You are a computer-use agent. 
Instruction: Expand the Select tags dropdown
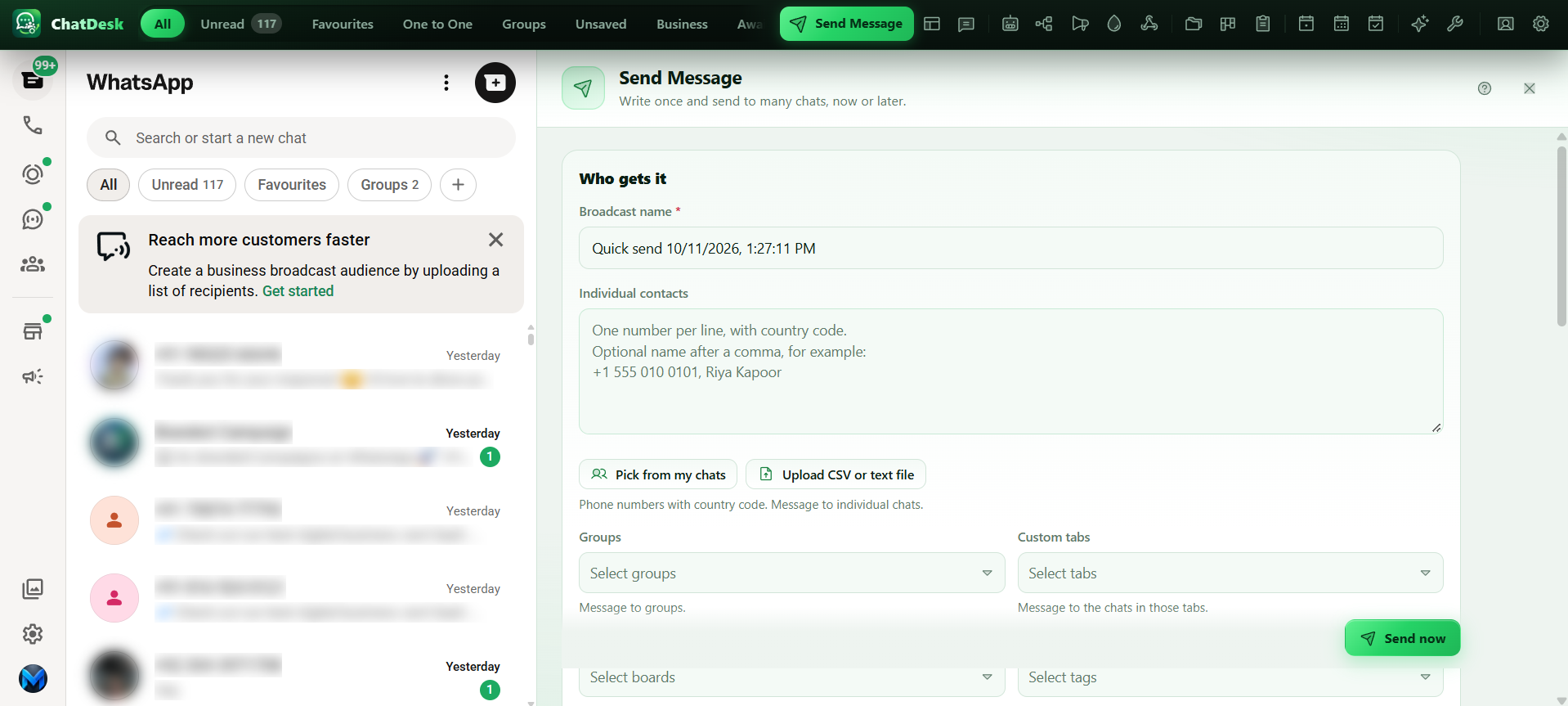click(1230, 677)
